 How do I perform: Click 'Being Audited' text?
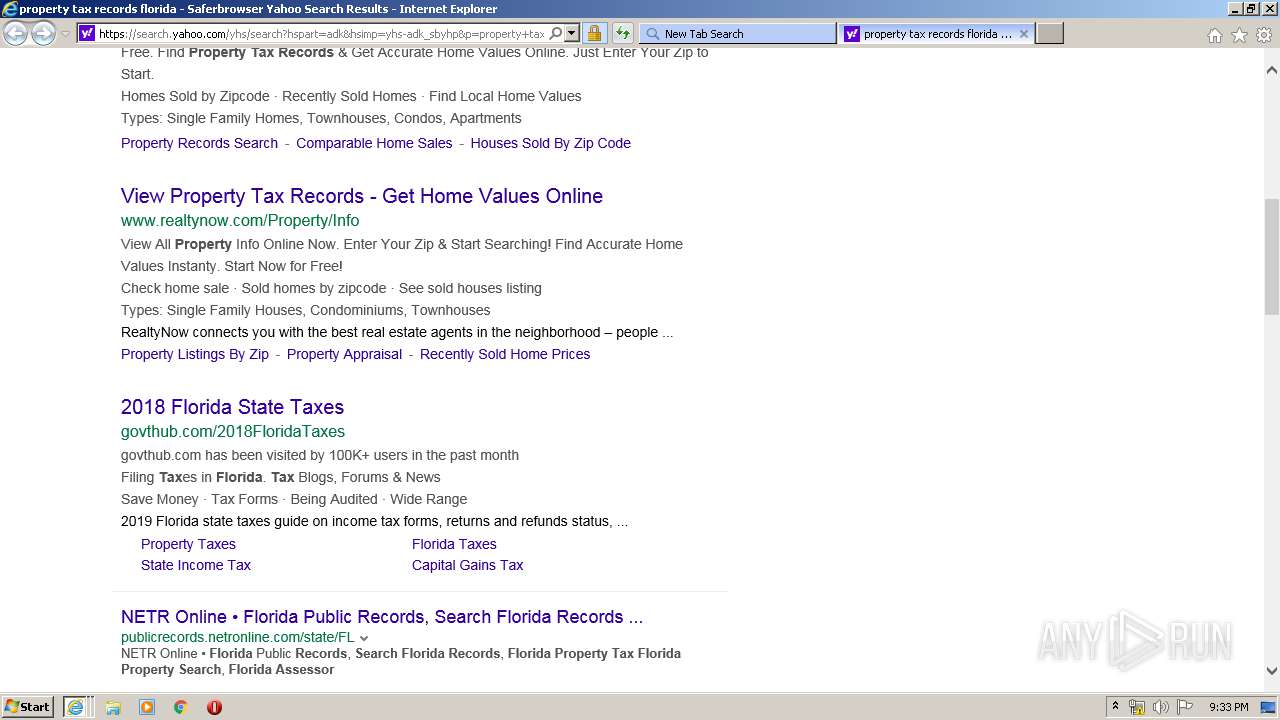click(x=334, y=499)
